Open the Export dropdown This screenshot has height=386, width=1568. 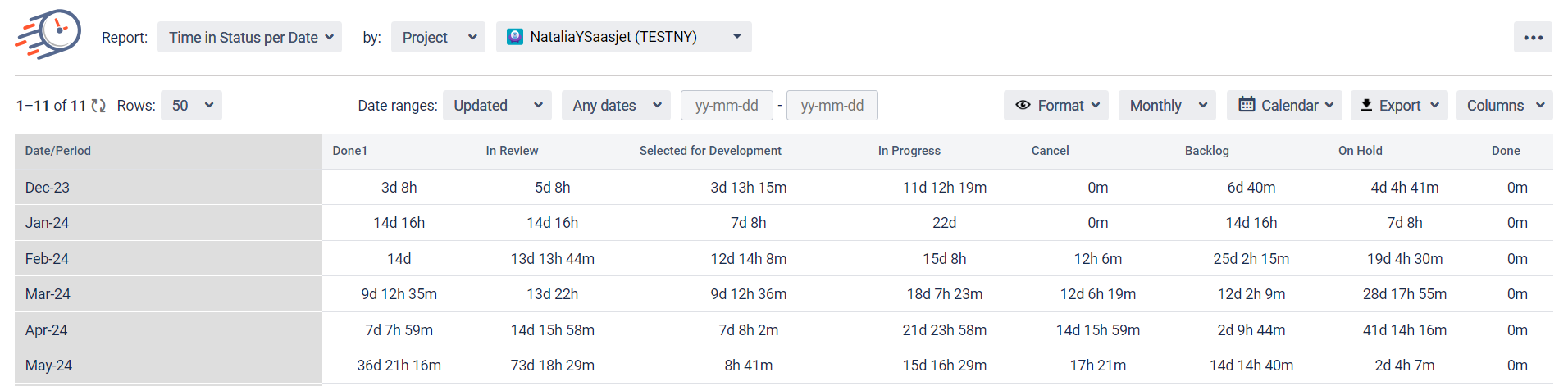(1399, 105)
